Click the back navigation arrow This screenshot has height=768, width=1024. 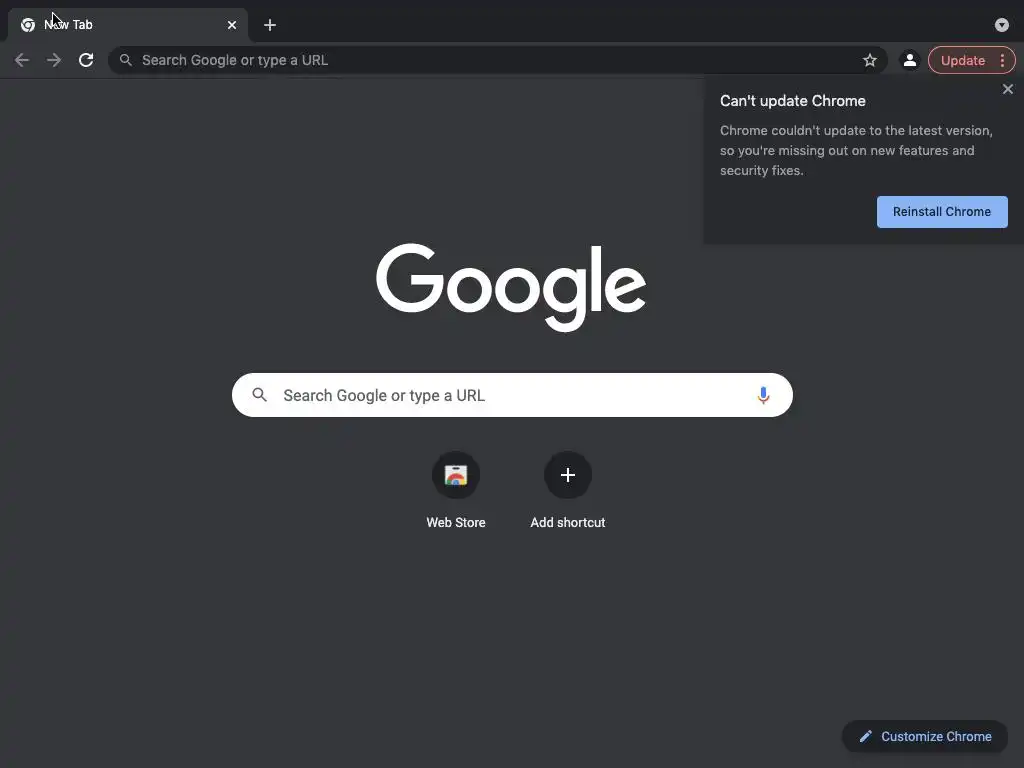[22, 60]
